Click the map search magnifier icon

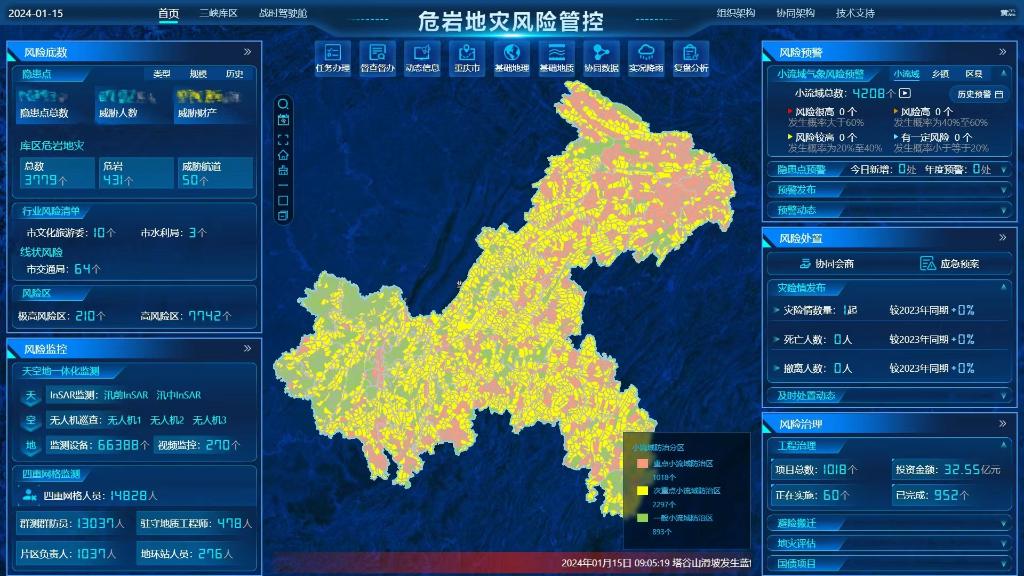click(x=283, y=104)
